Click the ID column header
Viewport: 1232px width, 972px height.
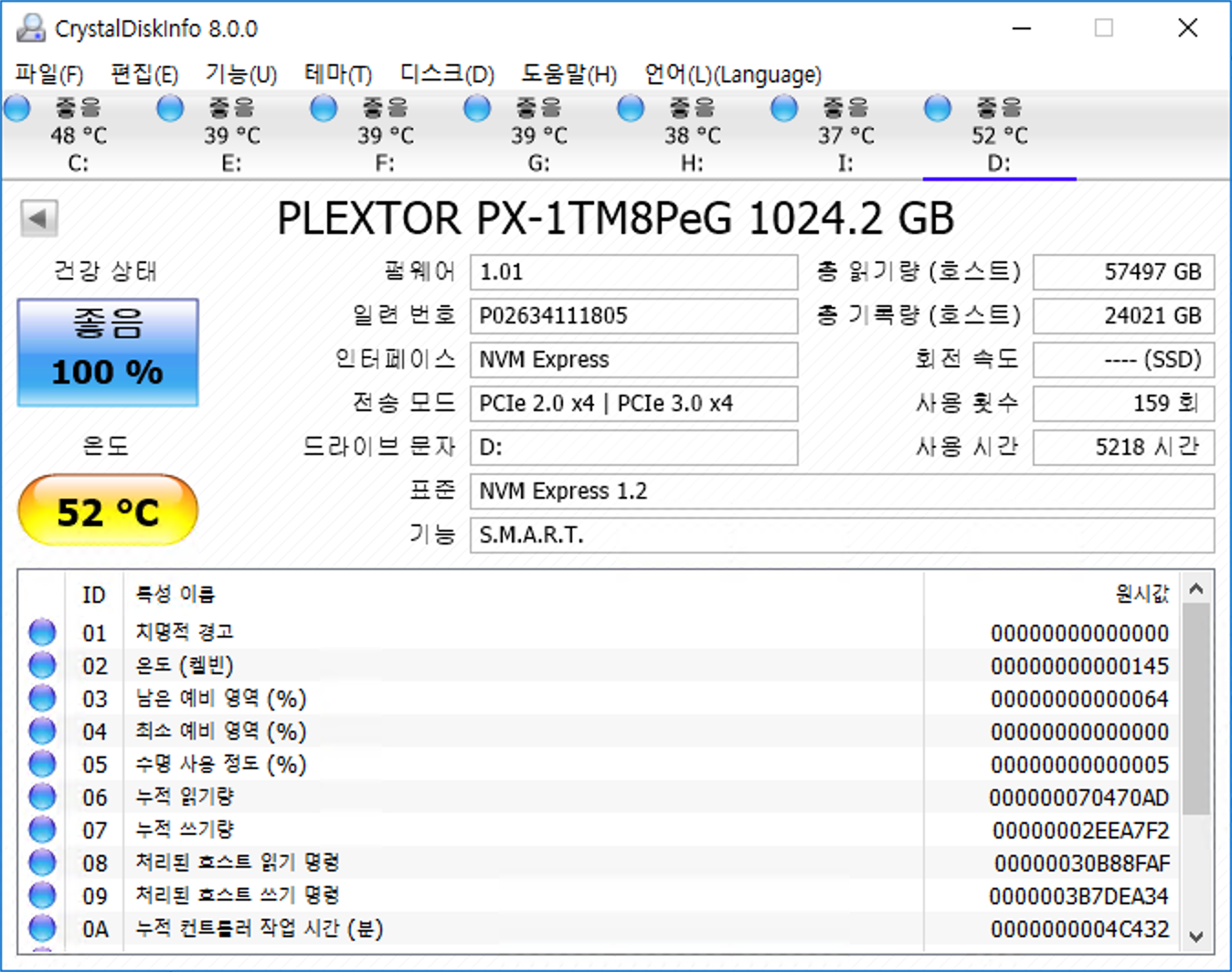point(94,595)
